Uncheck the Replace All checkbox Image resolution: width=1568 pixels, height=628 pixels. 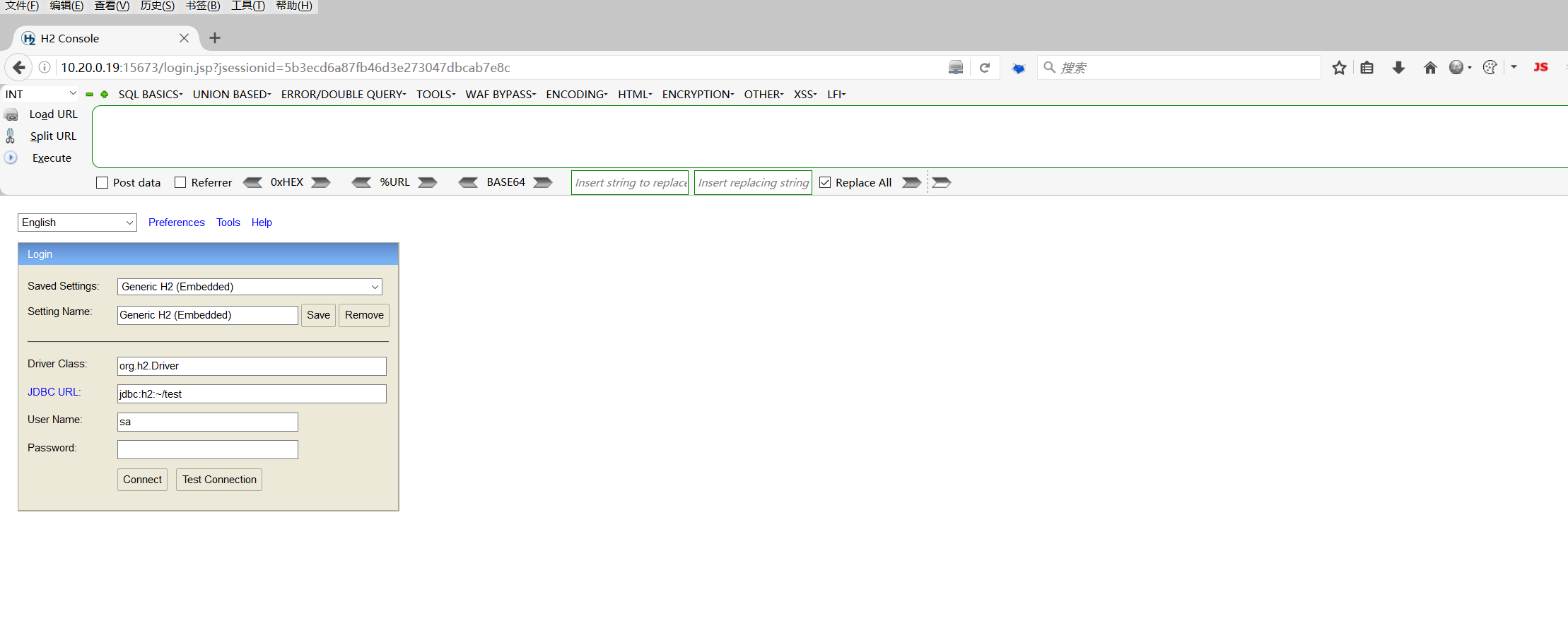pyautogui.click(x=825, y=182)
